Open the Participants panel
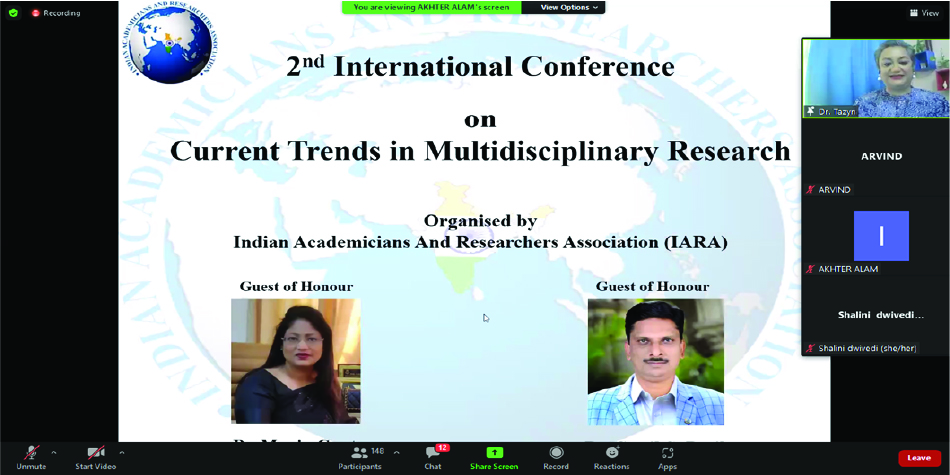This screenshot has height=475, width=950. point(360,457)
